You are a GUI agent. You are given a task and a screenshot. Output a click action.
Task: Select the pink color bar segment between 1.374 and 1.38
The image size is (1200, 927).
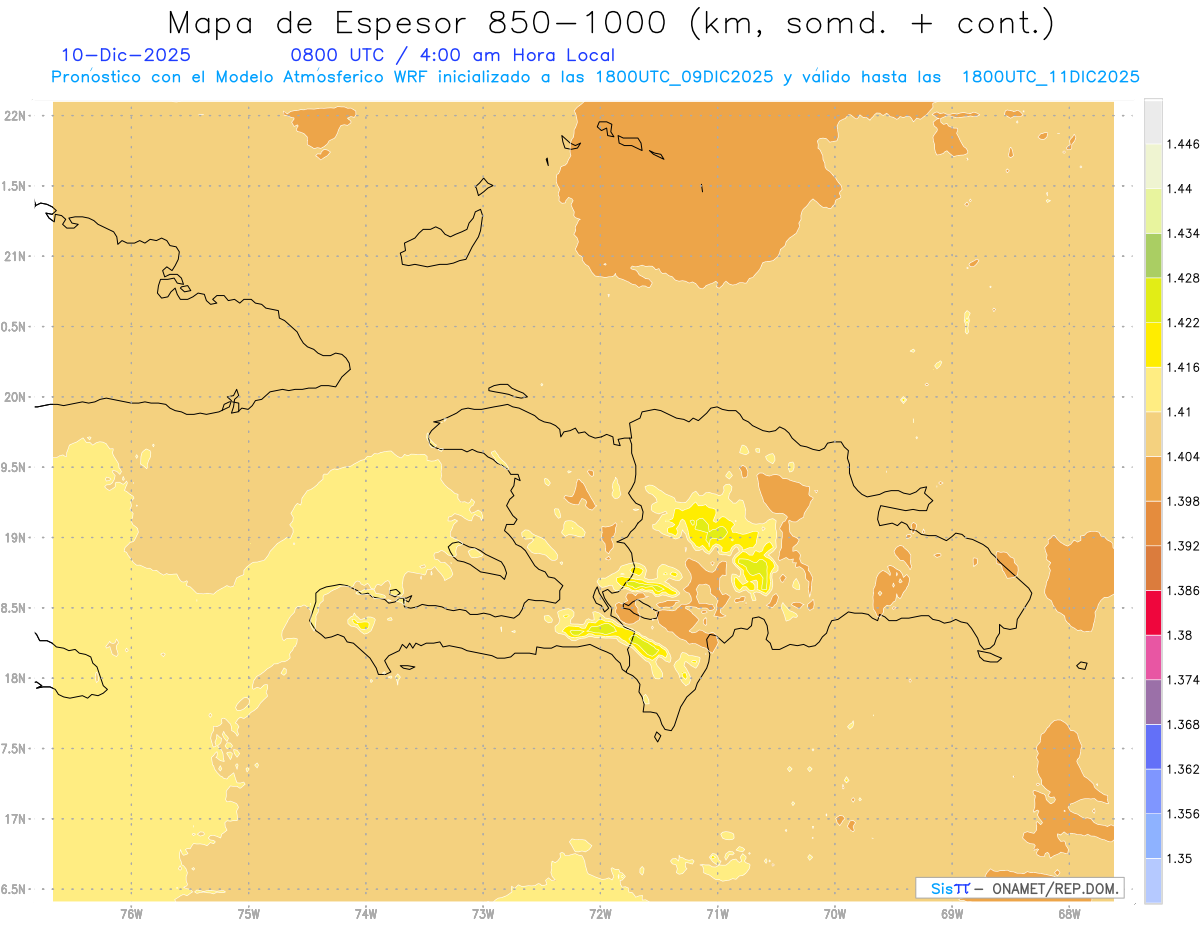pos(1153,657)
